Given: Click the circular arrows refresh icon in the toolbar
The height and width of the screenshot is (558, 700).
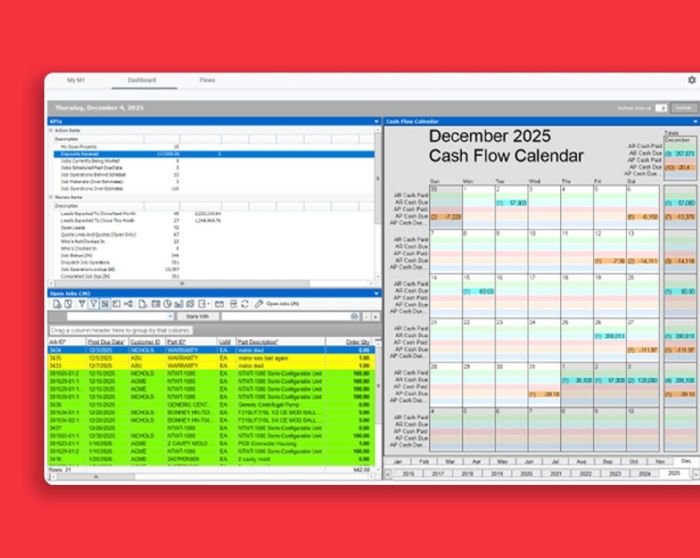Looking at the screenshot, I should point(245,304).
